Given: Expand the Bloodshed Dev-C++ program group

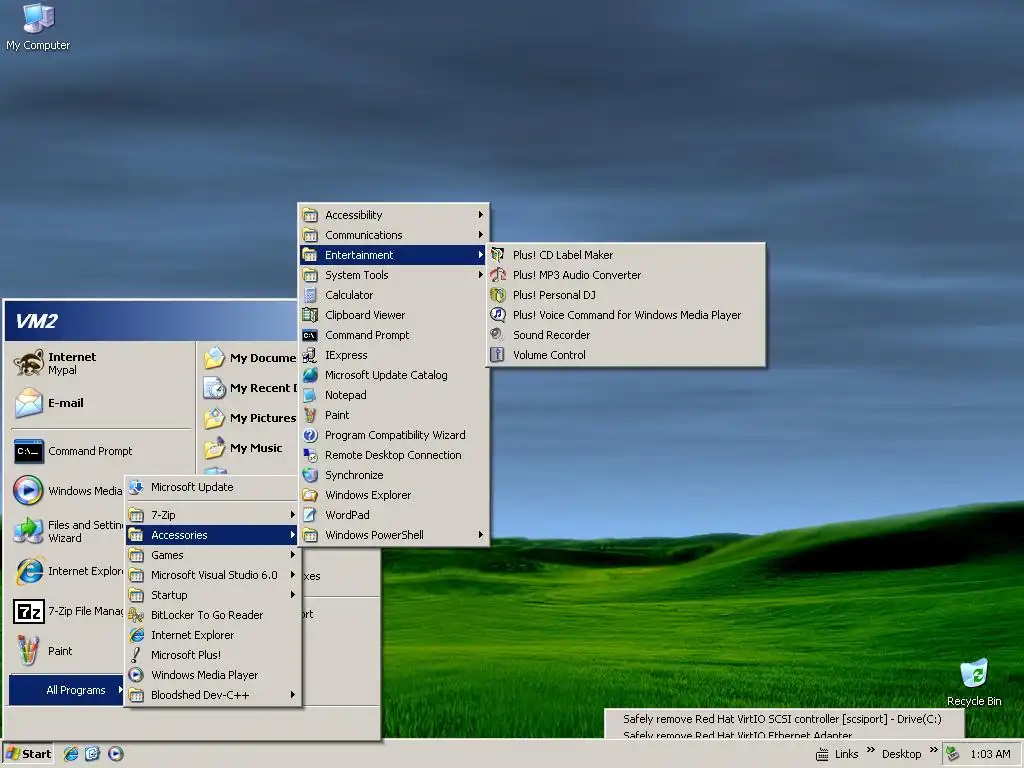Looking at the screenshot, I should pos(212,695).
